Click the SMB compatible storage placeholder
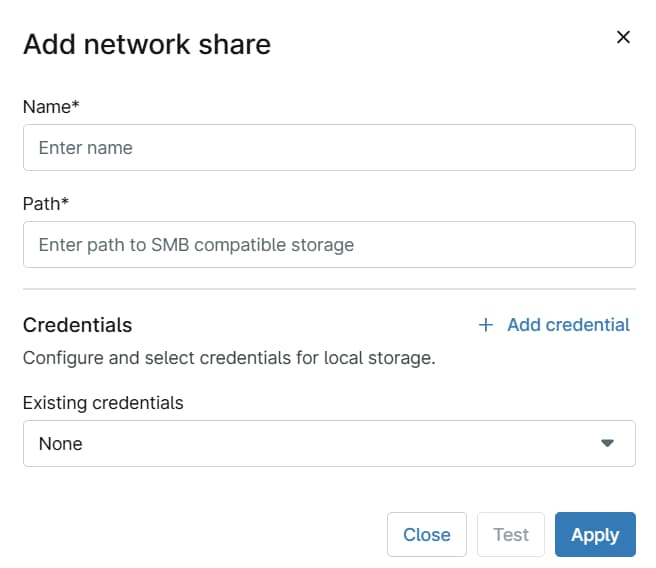This screenshot has height=568, width=656. 252,245
